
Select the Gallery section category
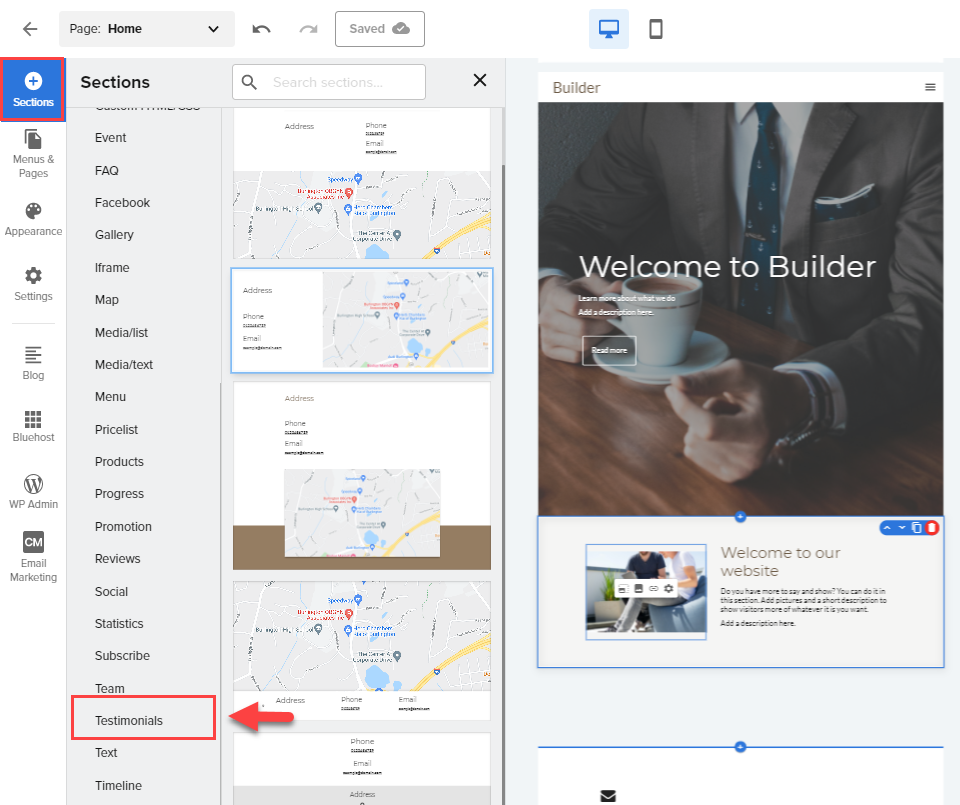[x=114, y=235]
